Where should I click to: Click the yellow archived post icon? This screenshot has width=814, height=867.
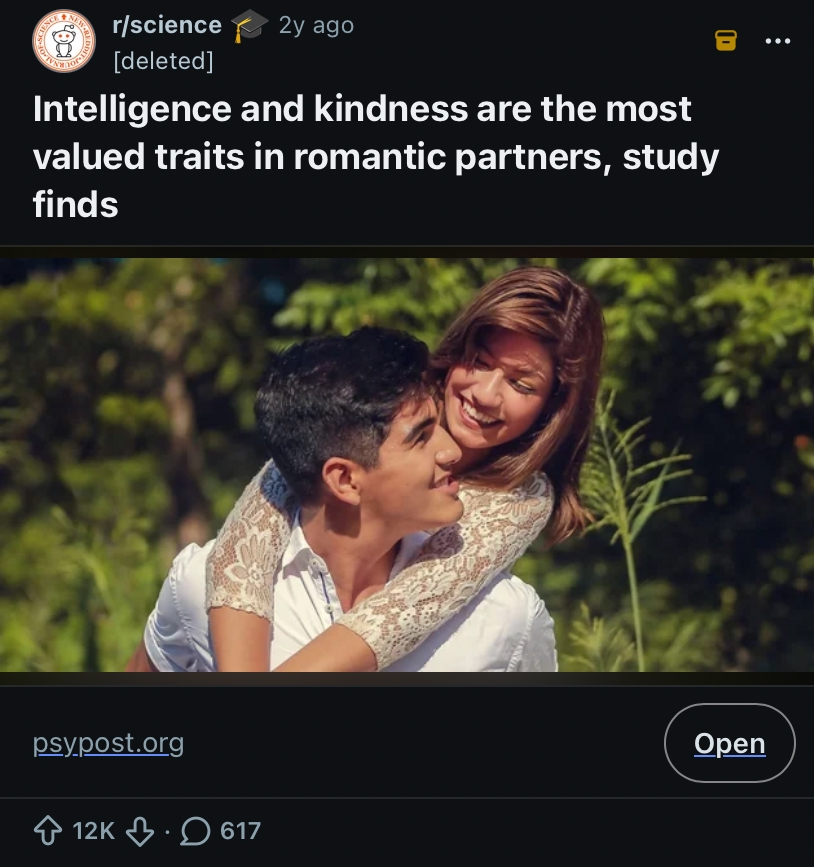tap(726, 40)
